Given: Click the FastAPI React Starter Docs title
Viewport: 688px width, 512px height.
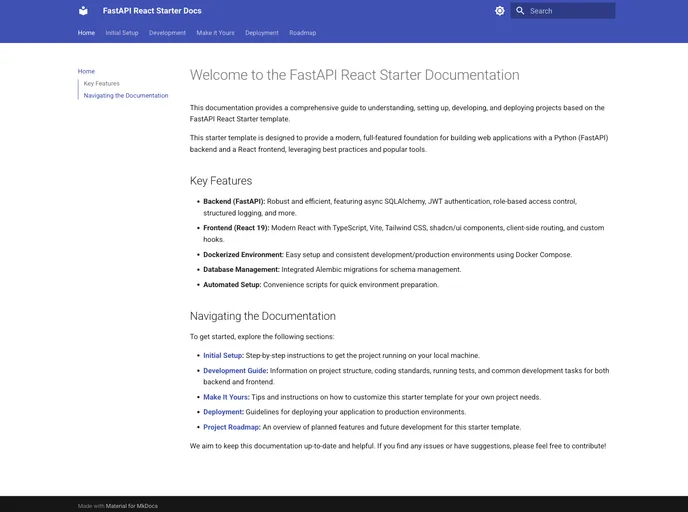Looking at the screenshot, I should pyautogui.click(x=152, y=11).
